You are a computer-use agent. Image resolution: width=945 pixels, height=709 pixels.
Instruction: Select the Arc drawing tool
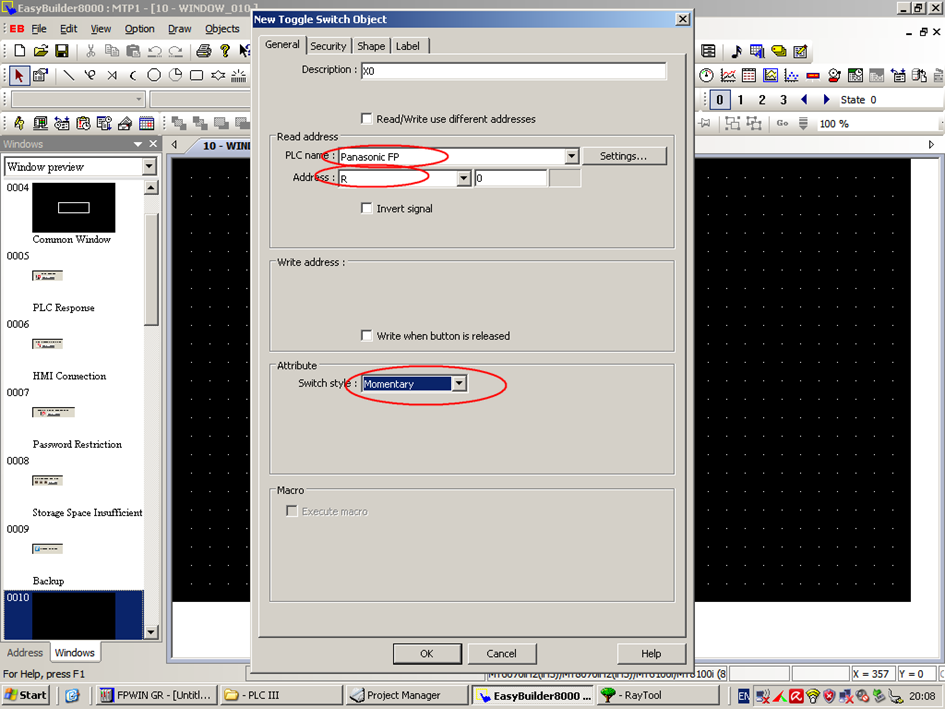(134, 75)
